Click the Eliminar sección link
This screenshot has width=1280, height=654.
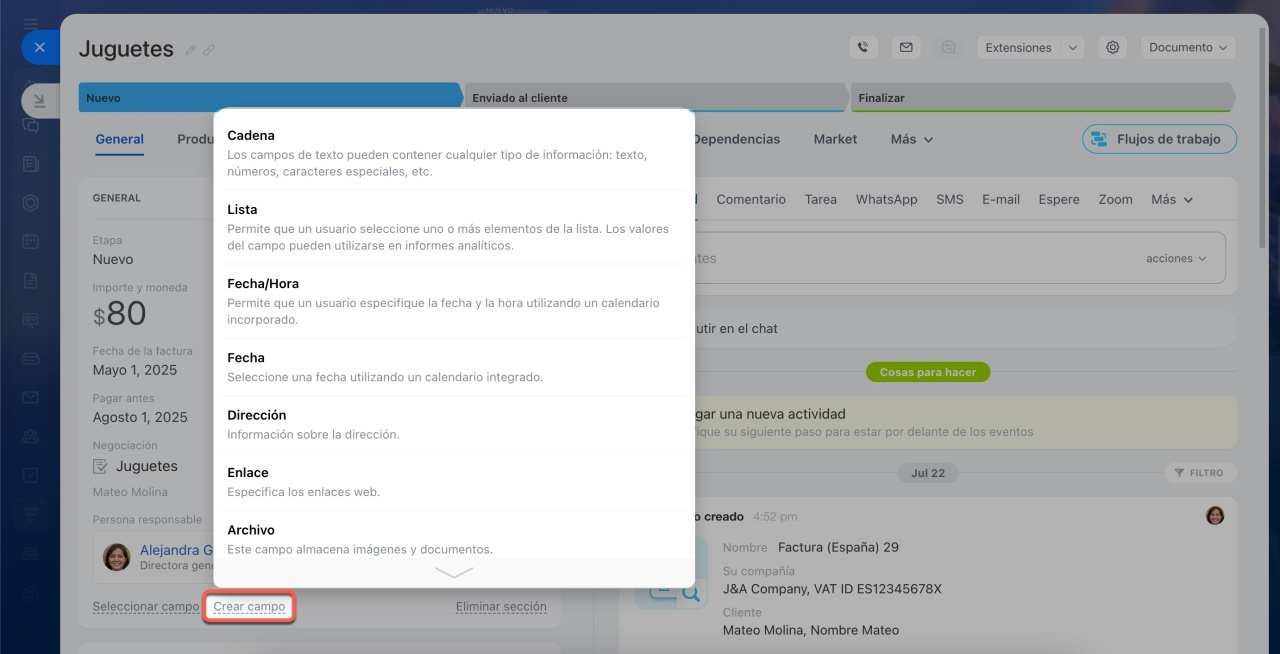pos(501,606)
